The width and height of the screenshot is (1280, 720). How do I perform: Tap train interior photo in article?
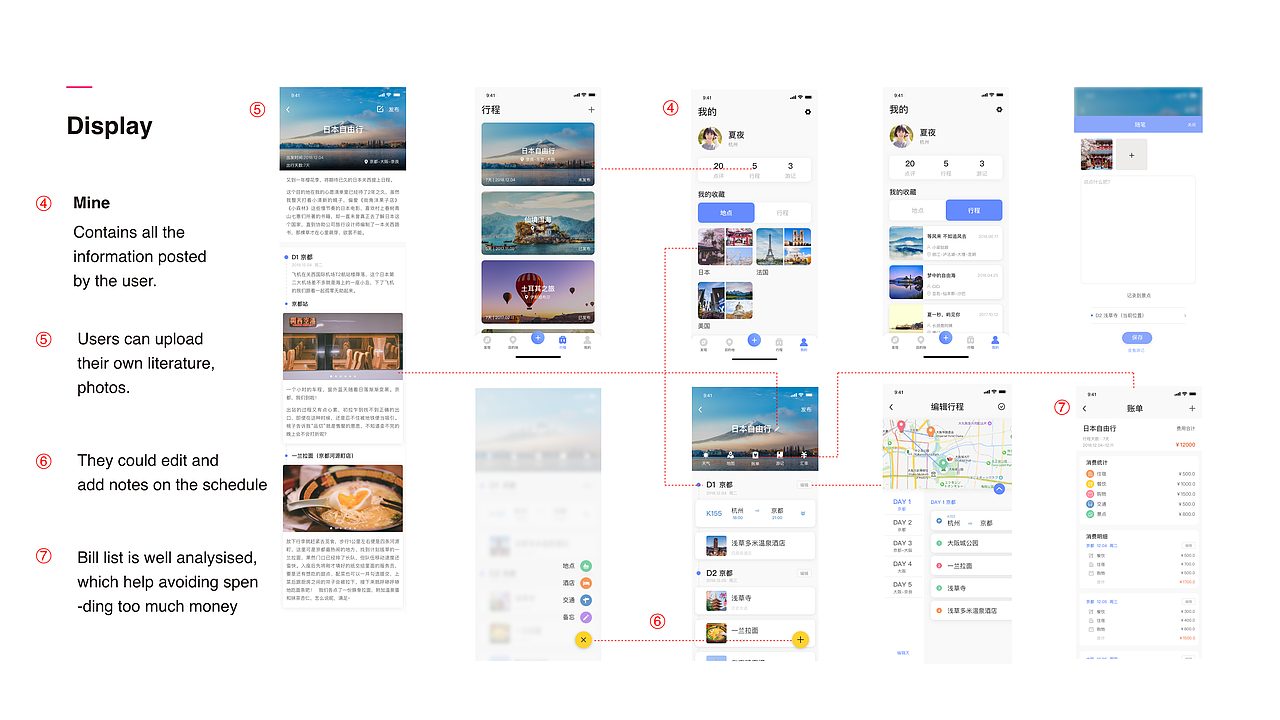[343, 346]
